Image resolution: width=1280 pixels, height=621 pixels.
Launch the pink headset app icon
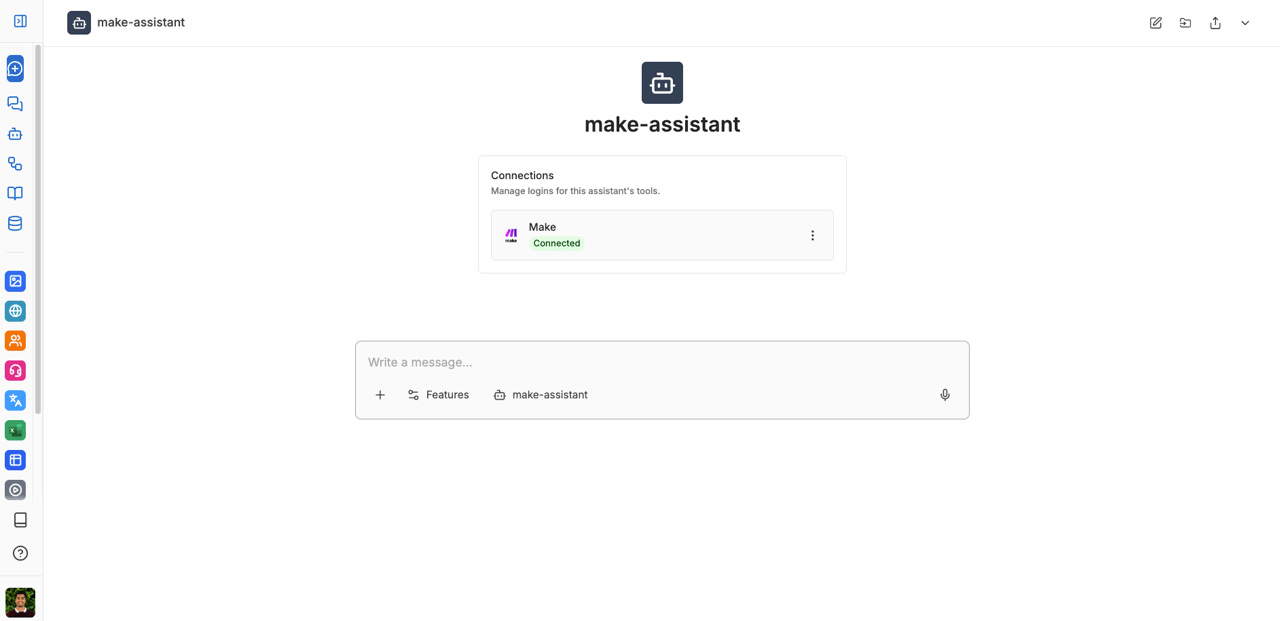click(15, 371)
